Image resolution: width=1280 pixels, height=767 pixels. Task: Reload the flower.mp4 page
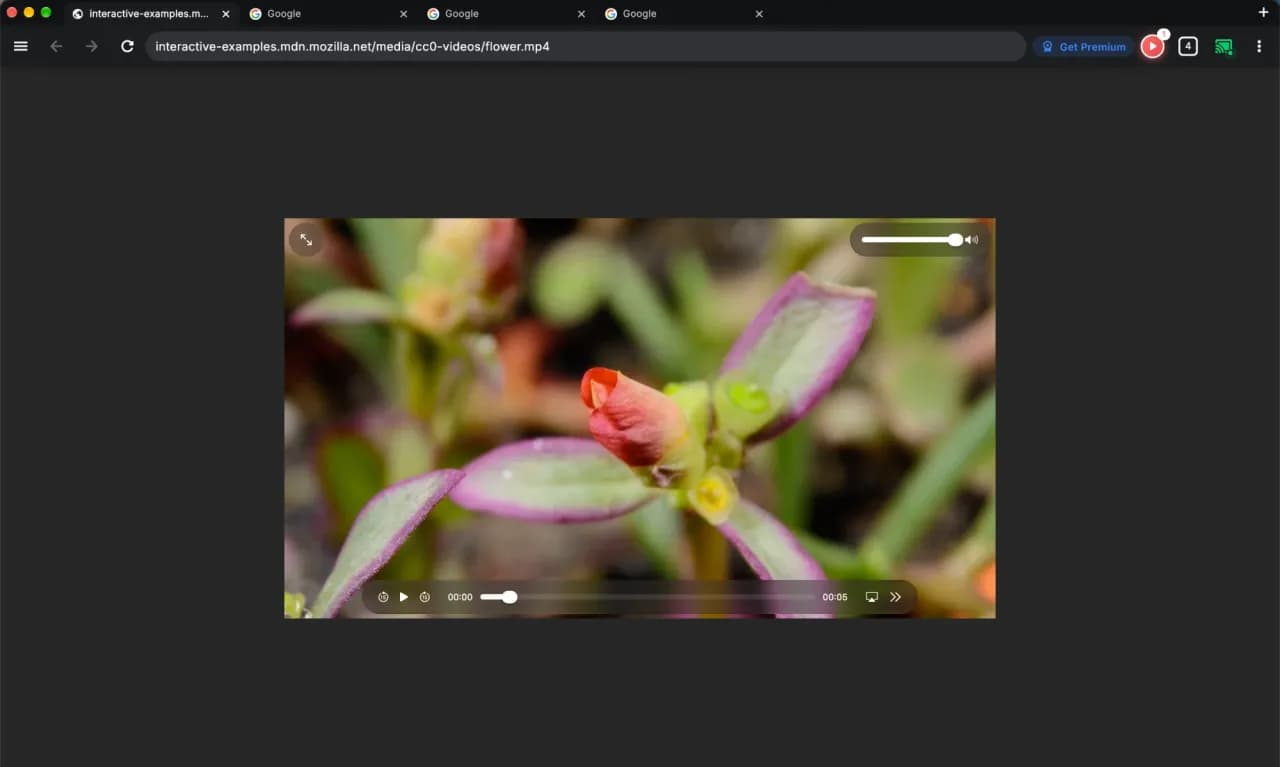pyautogui.click(x=127, y=46)
